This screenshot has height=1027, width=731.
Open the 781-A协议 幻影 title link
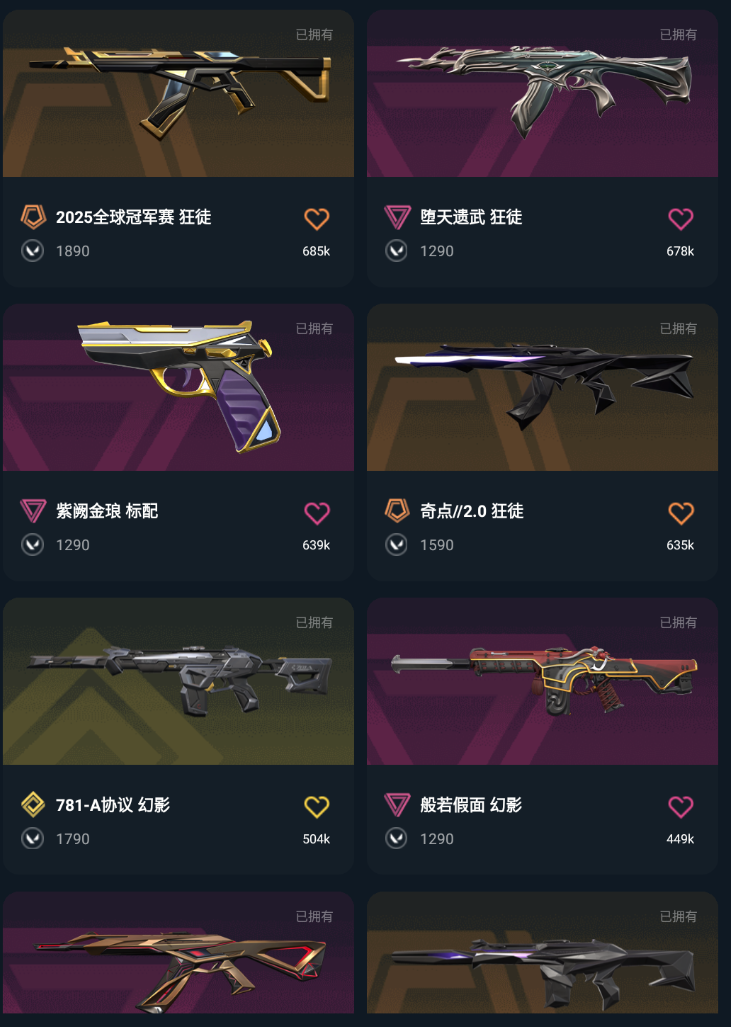113,804
